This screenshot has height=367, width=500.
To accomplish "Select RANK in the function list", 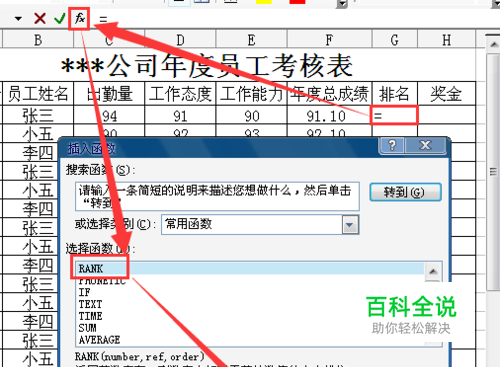I will point(250,269).
